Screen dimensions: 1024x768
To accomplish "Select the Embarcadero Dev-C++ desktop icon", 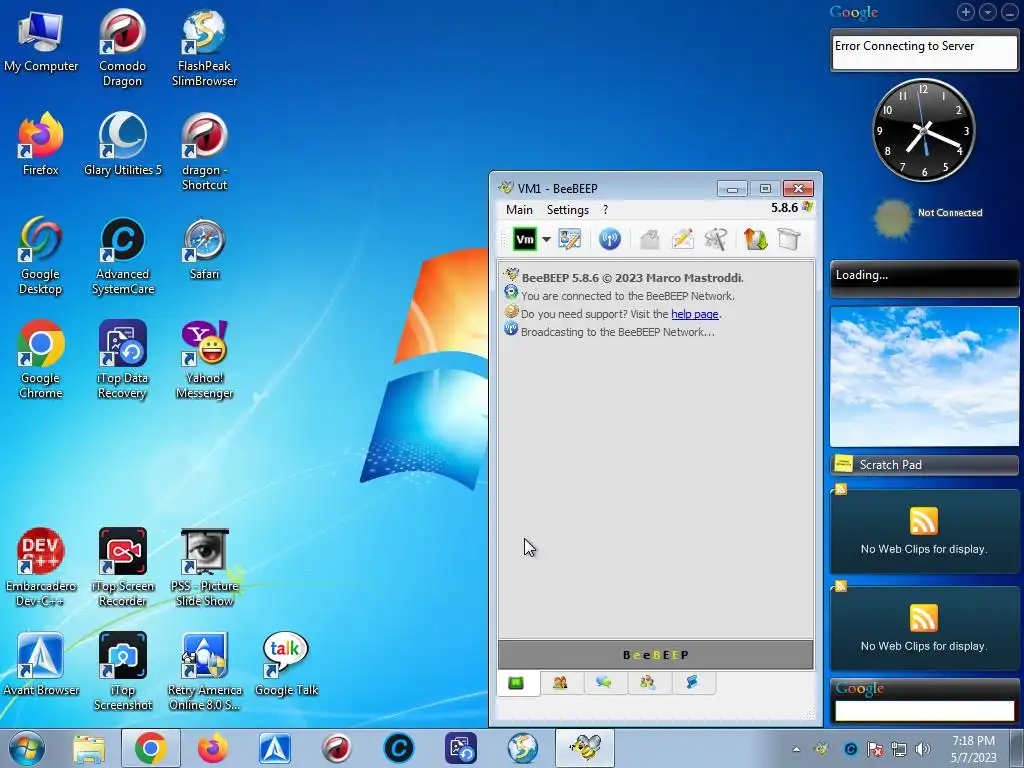I will point(40,568).
